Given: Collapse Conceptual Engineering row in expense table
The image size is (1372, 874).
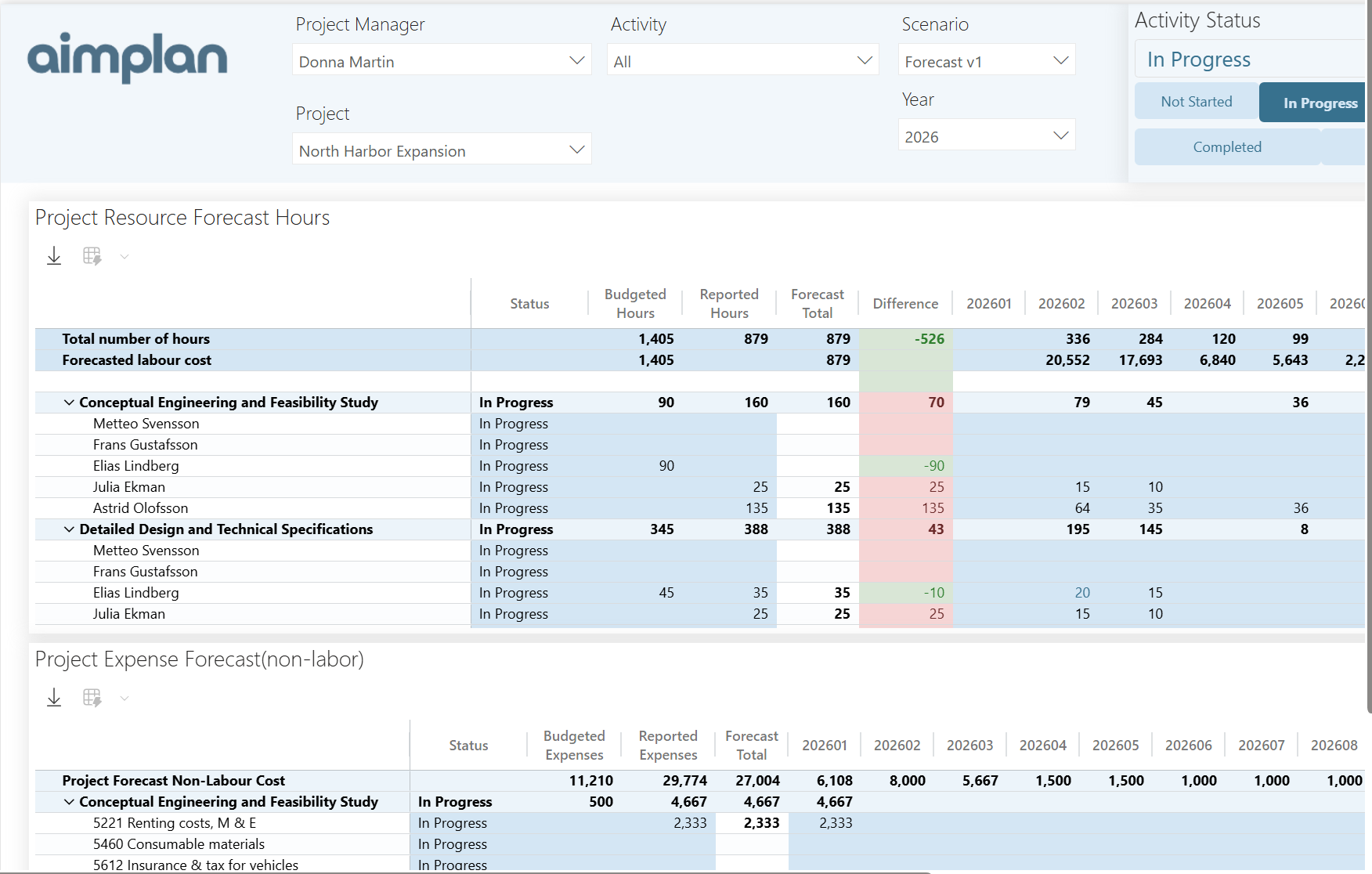Looking at the screenshot, I should click(x=69, y=802).
